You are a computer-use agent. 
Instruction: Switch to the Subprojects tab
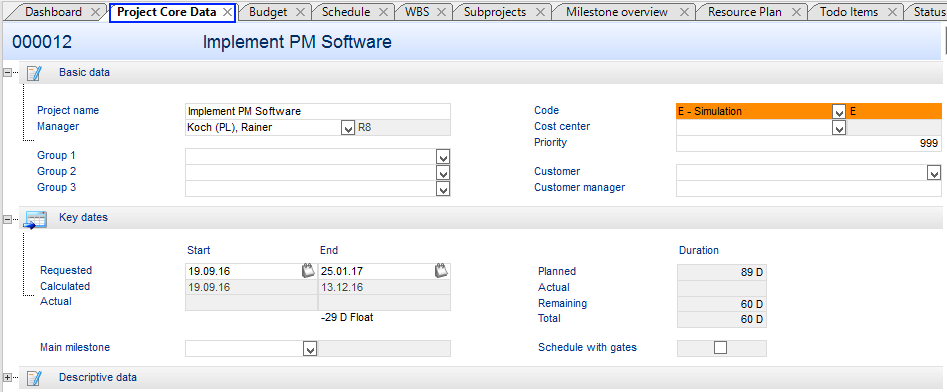point(495,12)
